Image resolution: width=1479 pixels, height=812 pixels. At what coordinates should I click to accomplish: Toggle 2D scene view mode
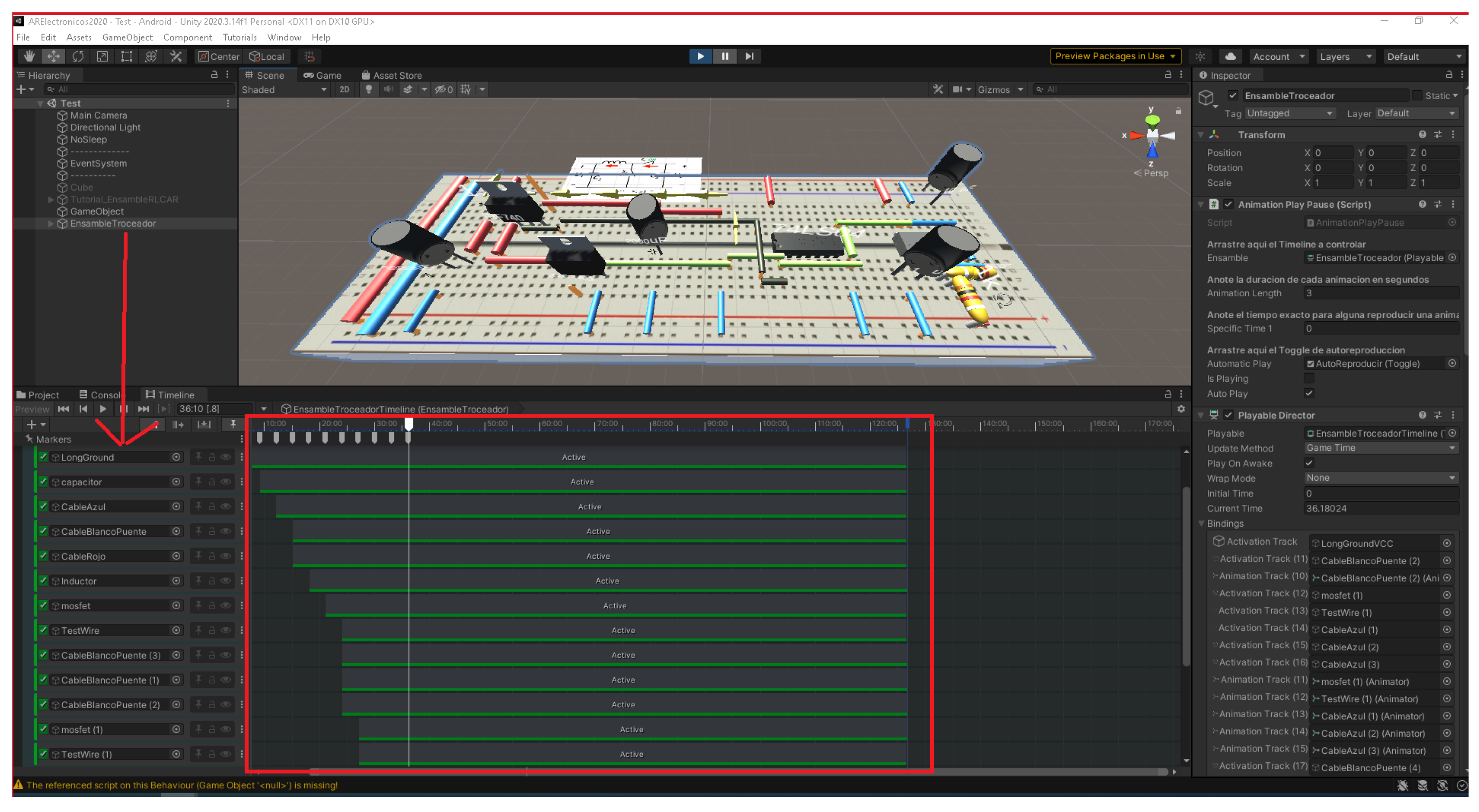[344, 90]
